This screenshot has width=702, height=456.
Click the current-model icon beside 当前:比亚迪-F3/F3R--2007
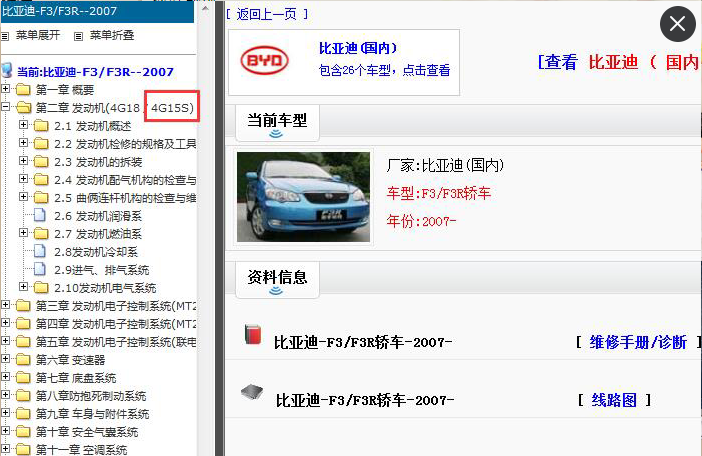(7, 71)
